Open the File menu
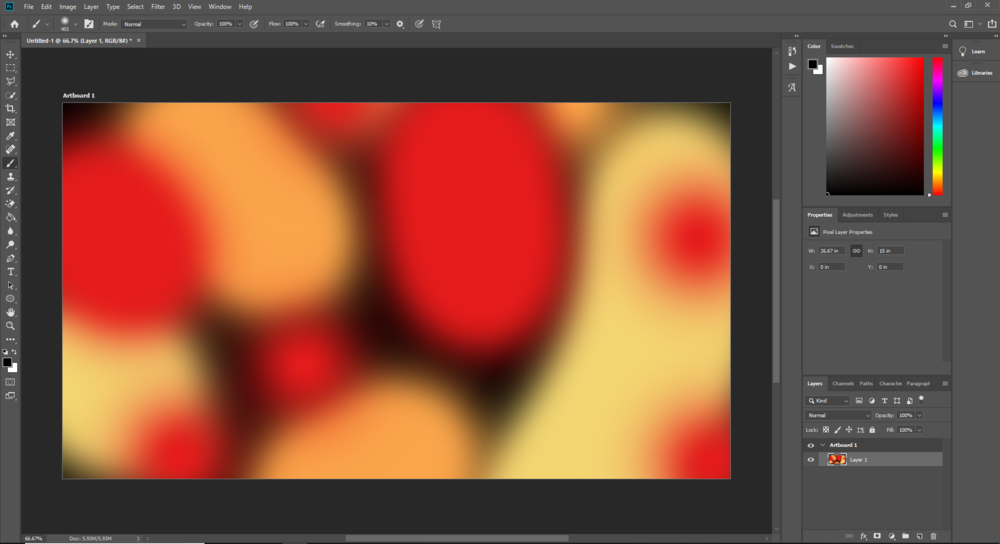This screenshot has height=544, width=1000. coord(29,6)
